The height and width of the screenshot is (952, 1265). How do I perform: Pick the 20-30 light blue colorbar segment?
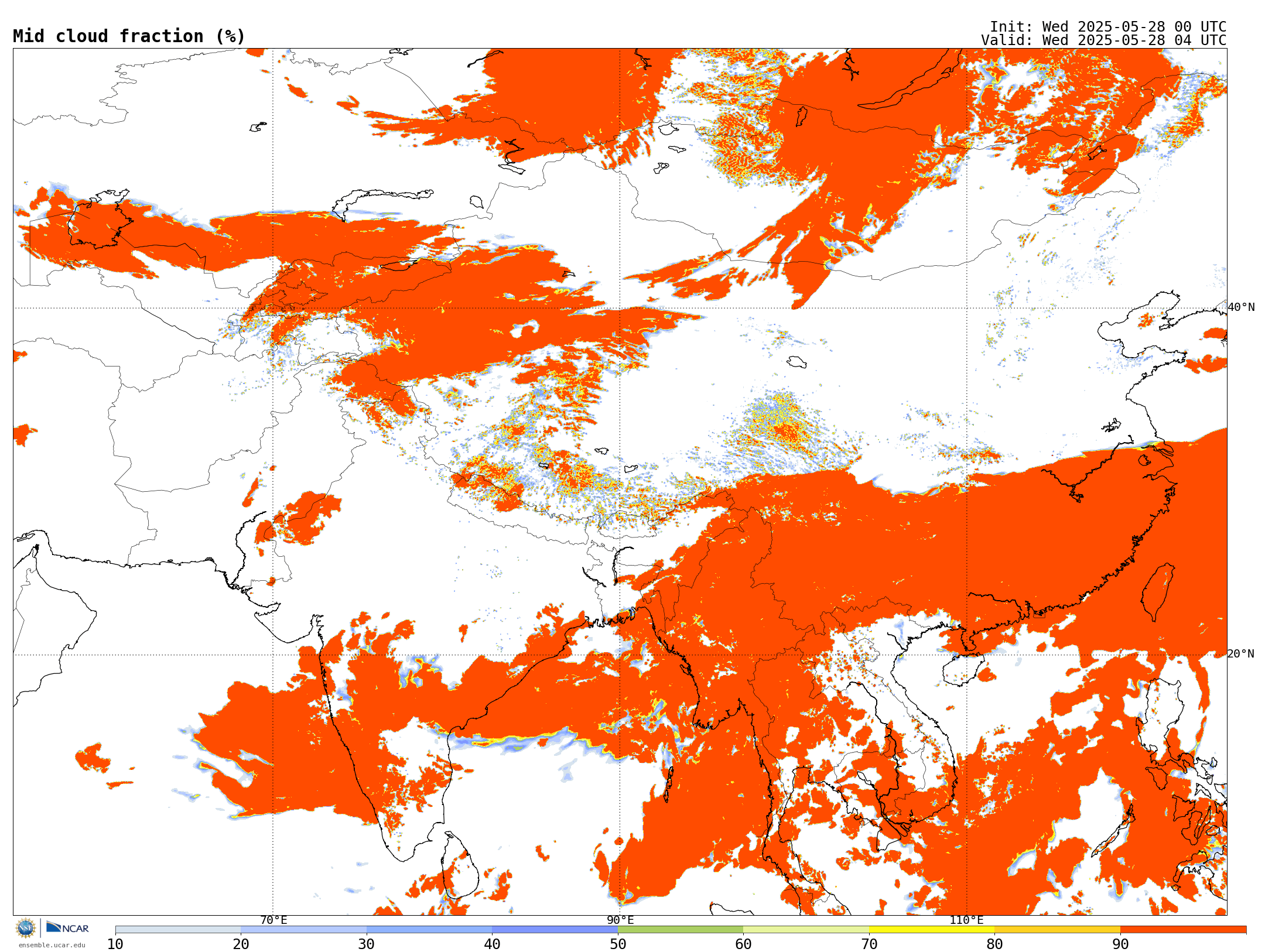(x=303, y=930)
